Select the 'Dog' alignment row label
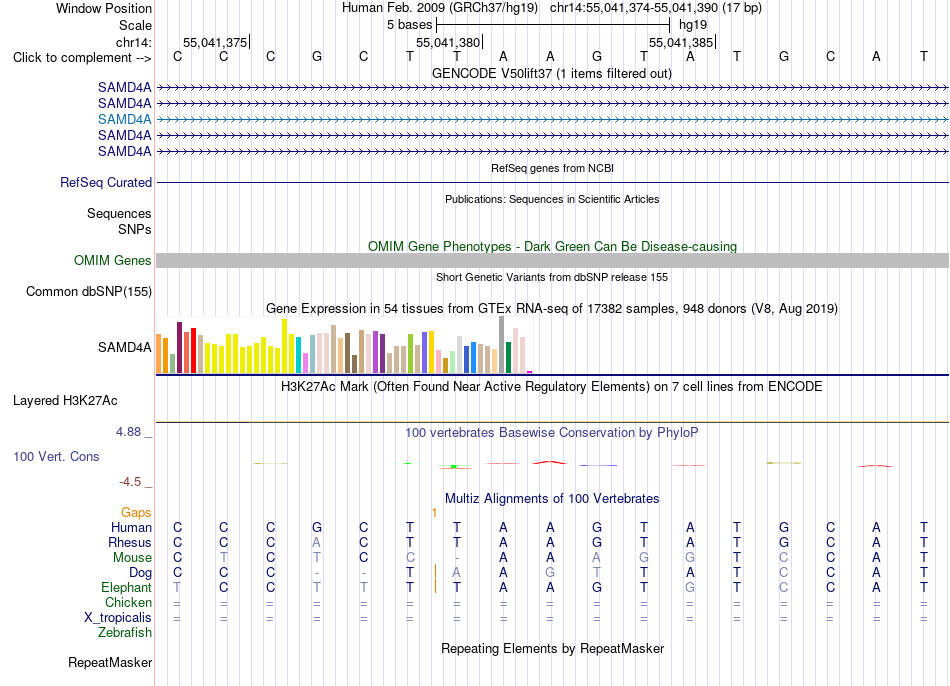The height and width of the screenshot is (686, 950). pos(140,573)
